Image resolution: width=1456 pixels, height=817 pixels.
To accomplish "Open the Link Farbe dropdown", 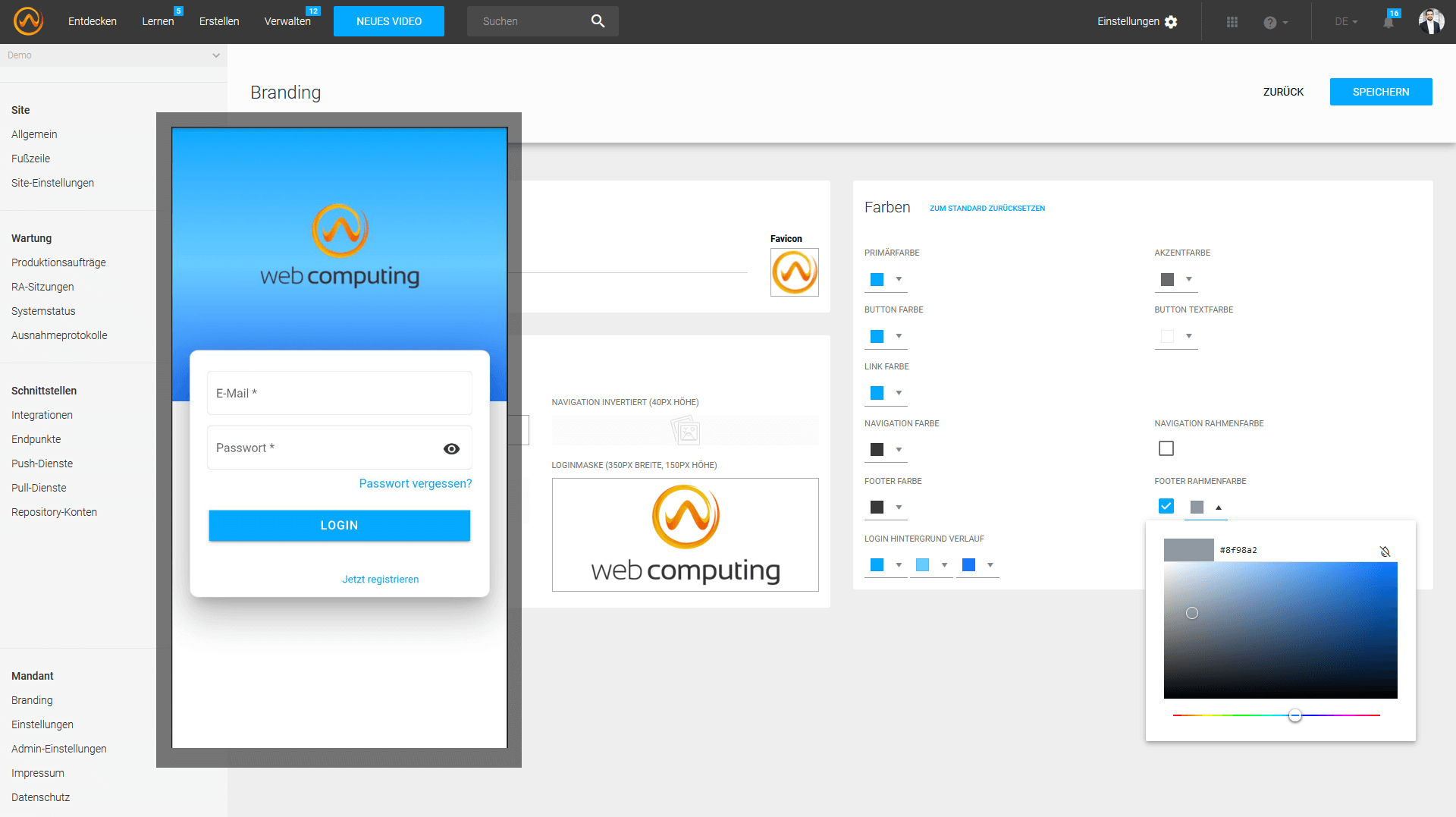I will 899,393.
